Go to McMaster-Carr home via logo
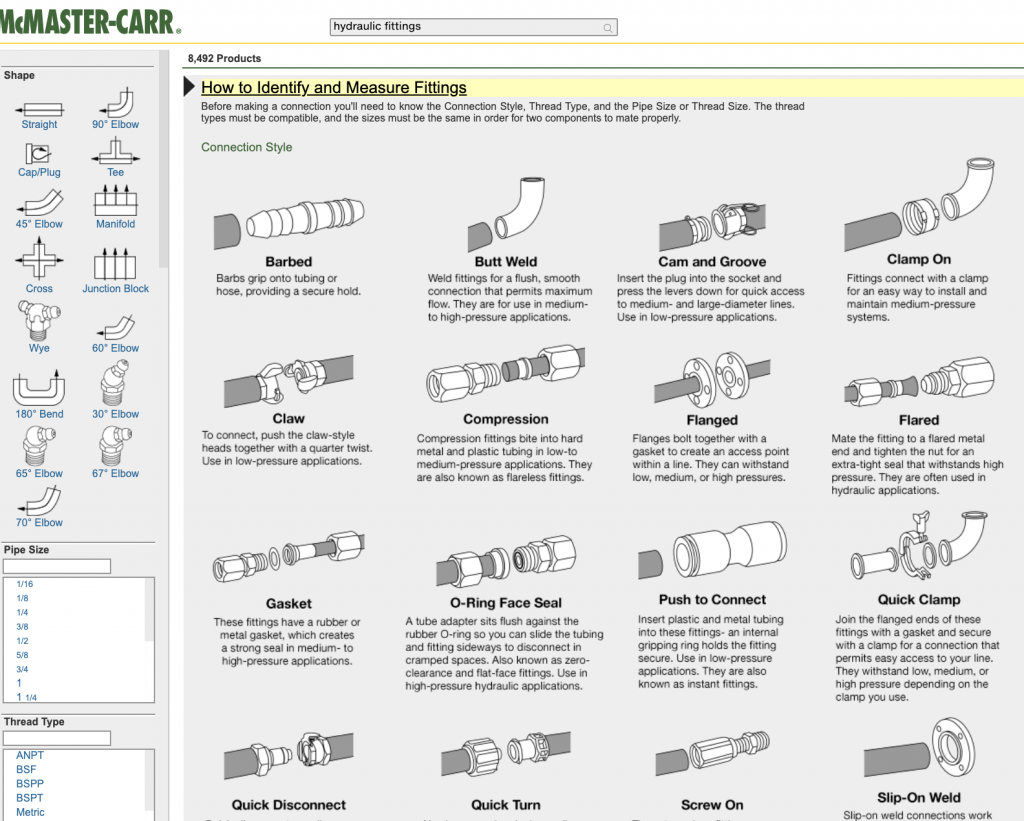 pyautogui.click(x=90, y=22)
